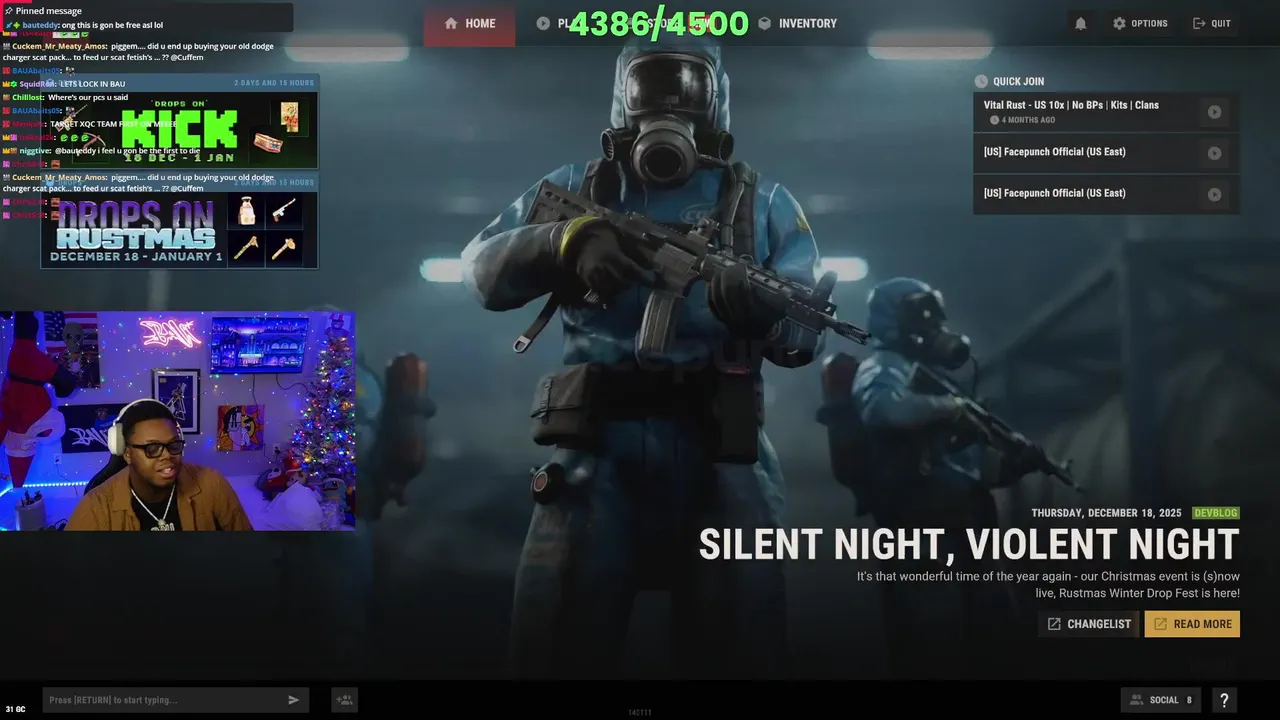Switch to the Home tab
Image resolution: width=1280 pixels, height=720 pixels.
[x=469, y=23]
